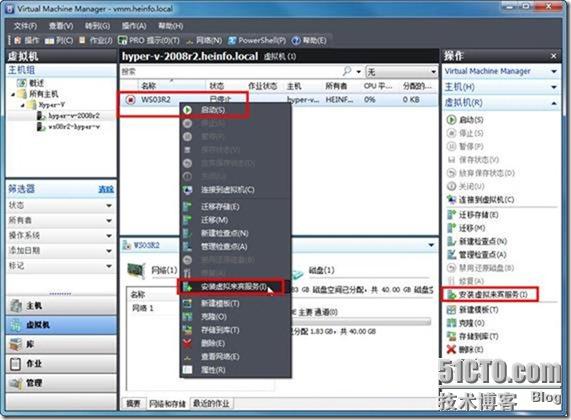Close the Actions pane with its X button

coord(554,56)
